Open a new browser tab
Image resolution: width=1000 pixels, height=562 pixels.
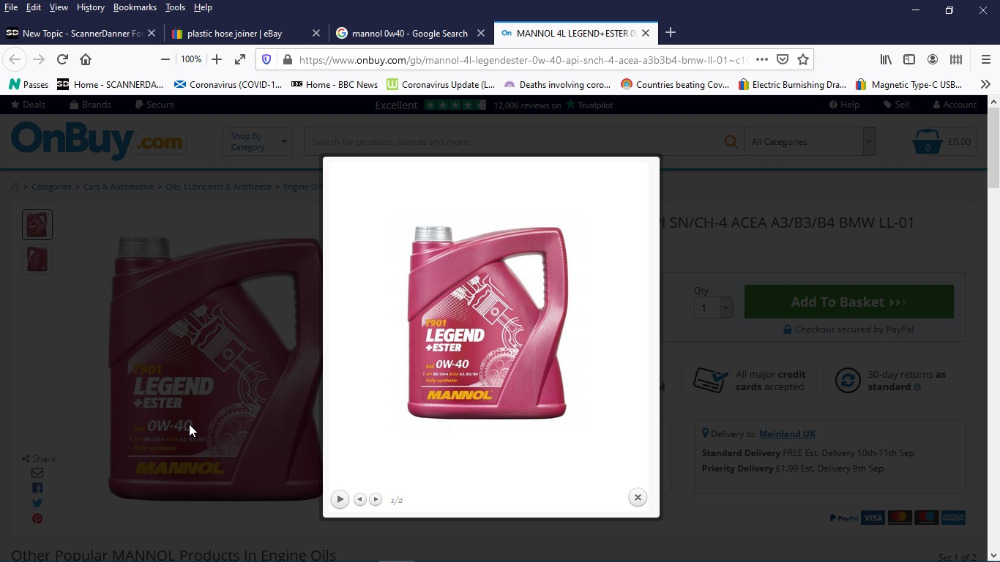[x=670, y=33]
